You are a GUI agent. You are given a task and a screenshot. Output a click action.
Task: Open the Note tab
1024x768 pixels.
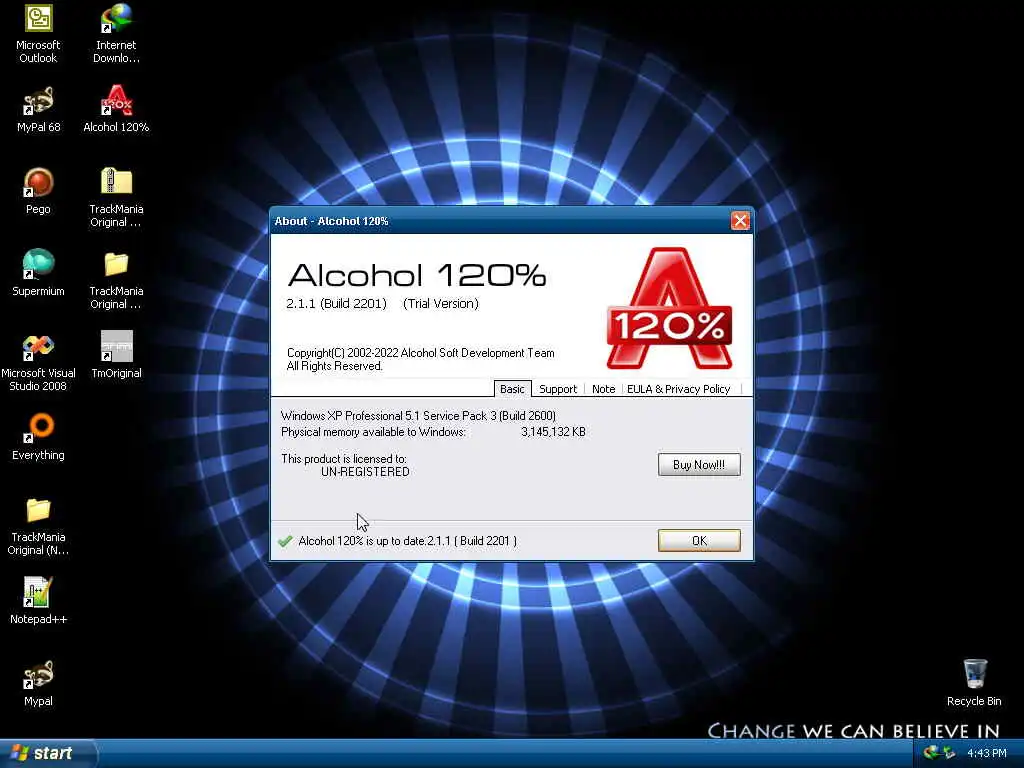603,389
